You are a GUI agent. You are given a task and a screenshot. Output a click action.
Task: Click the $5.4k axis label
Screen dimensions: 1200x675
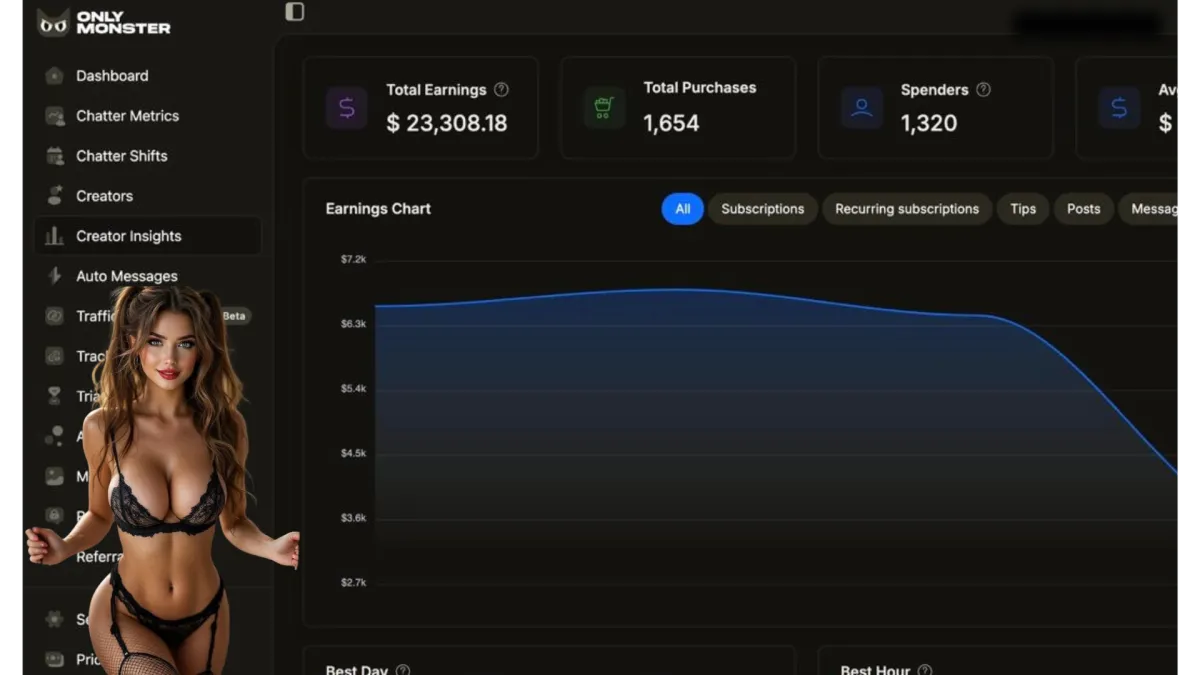(x=354, y=388)
